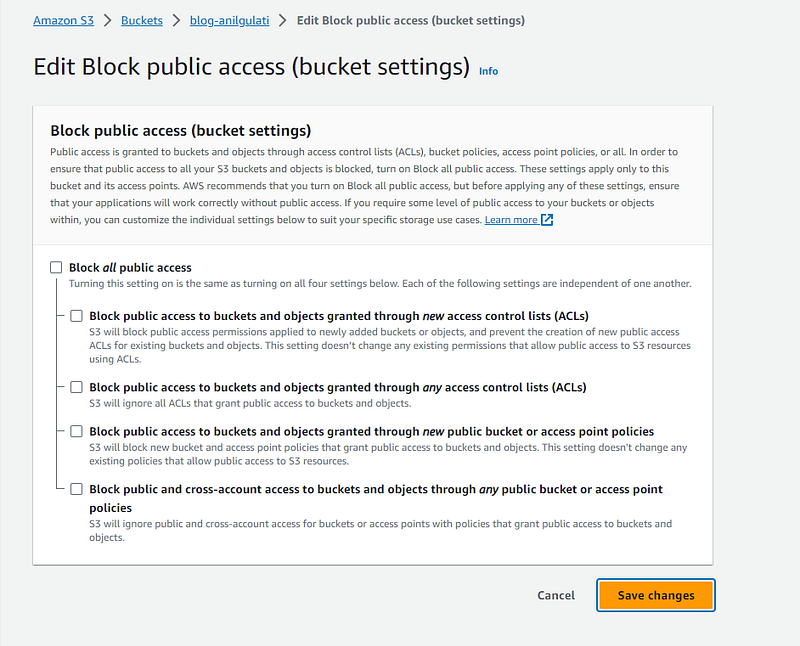The image size is (800, 646).
Task: Check the box for any access control lists
Action: pyautogui.click(x=77, y=387)
